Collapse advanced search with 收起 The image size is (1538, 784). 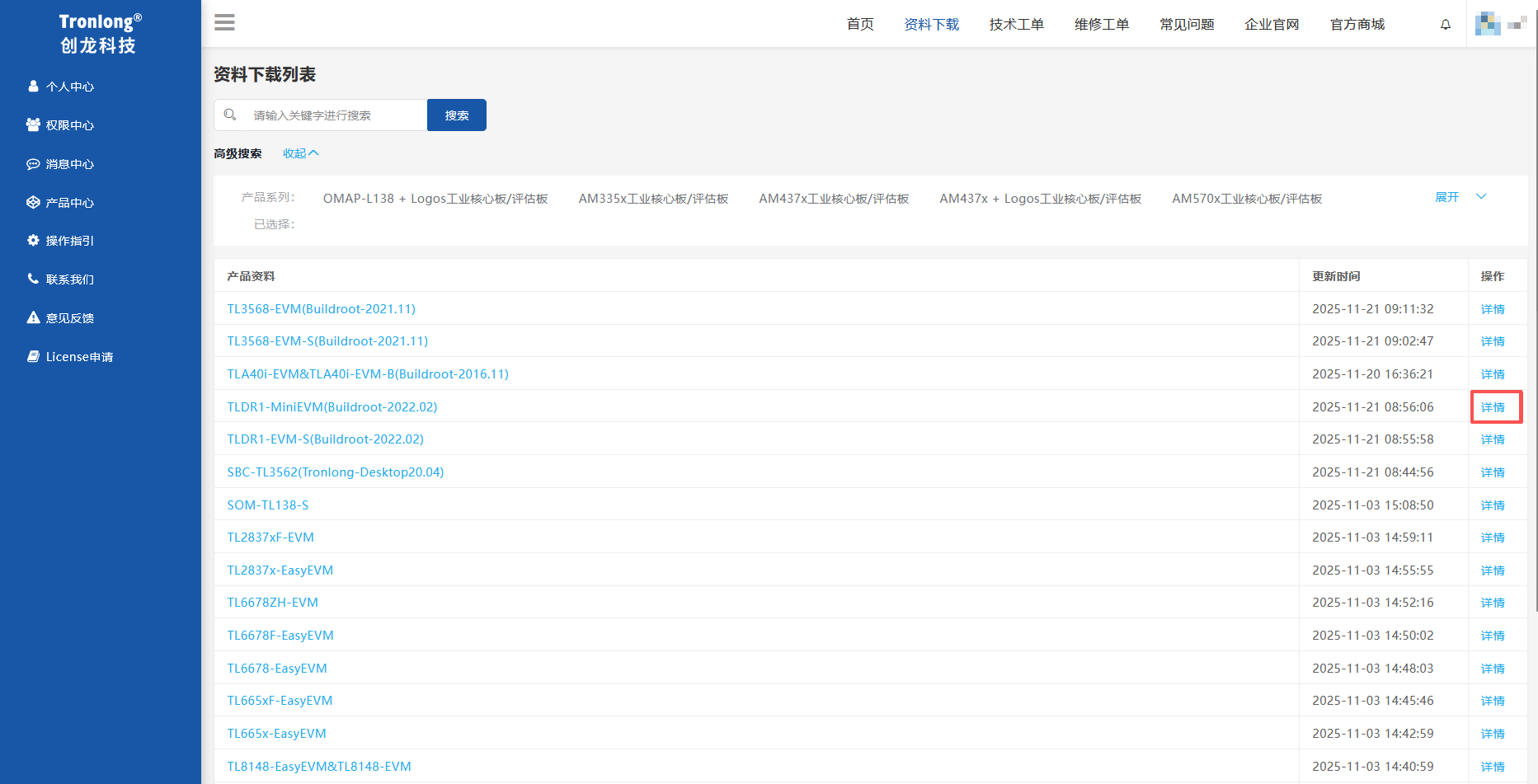point(300,153)
